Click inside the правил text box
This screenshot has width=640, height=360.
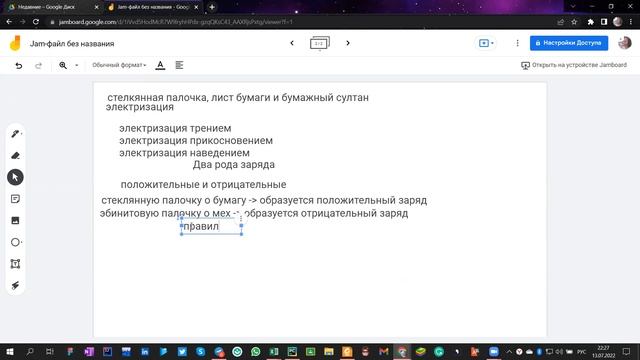coord(211,227)
